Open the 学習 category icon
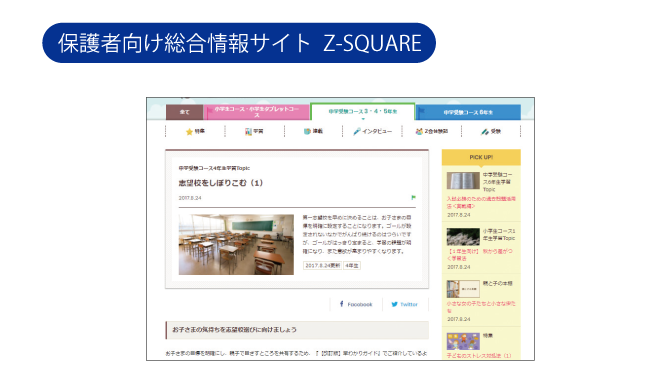This screenshot has width=670, height=390. 248,132
